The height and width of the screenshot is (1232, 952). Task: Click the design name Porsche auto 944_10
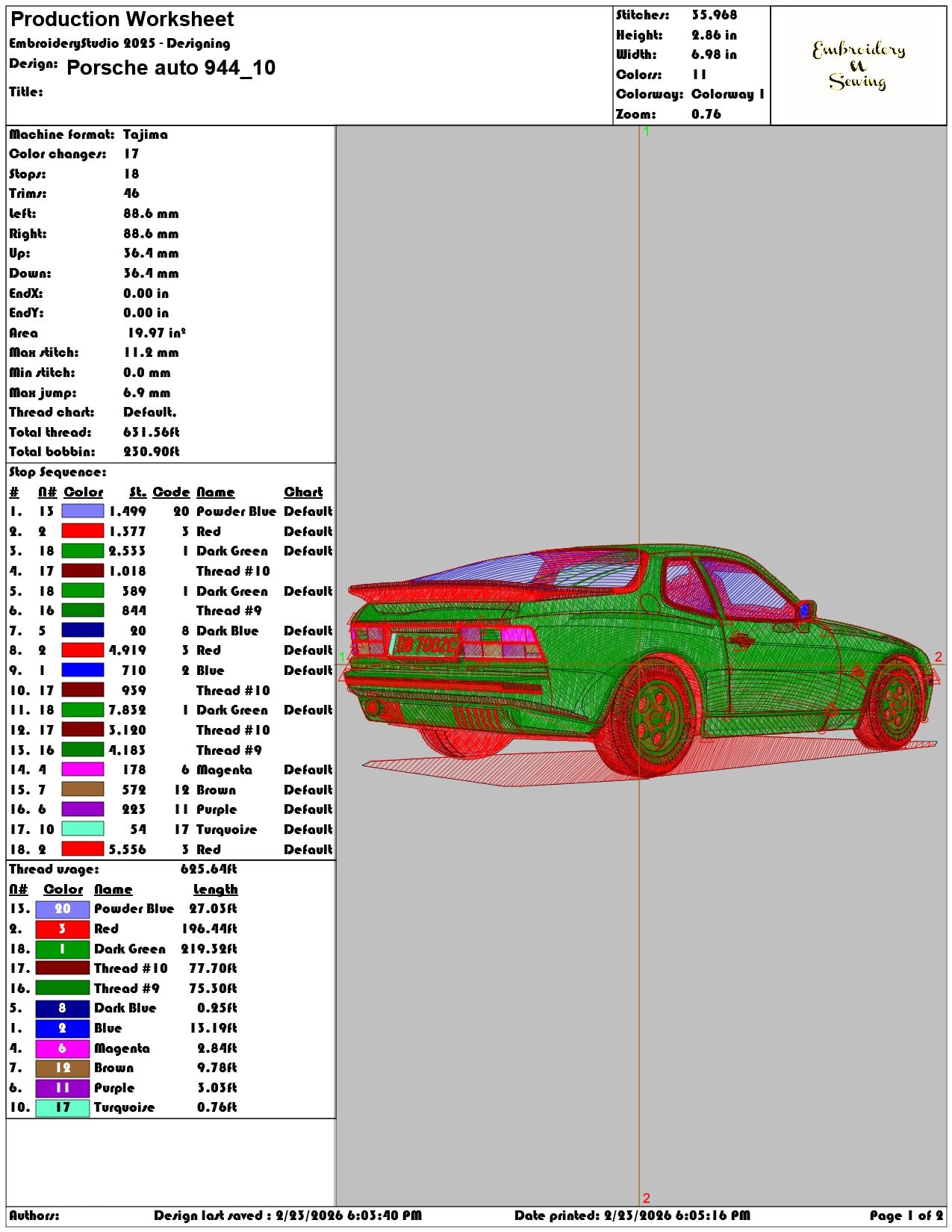point(171,68)
